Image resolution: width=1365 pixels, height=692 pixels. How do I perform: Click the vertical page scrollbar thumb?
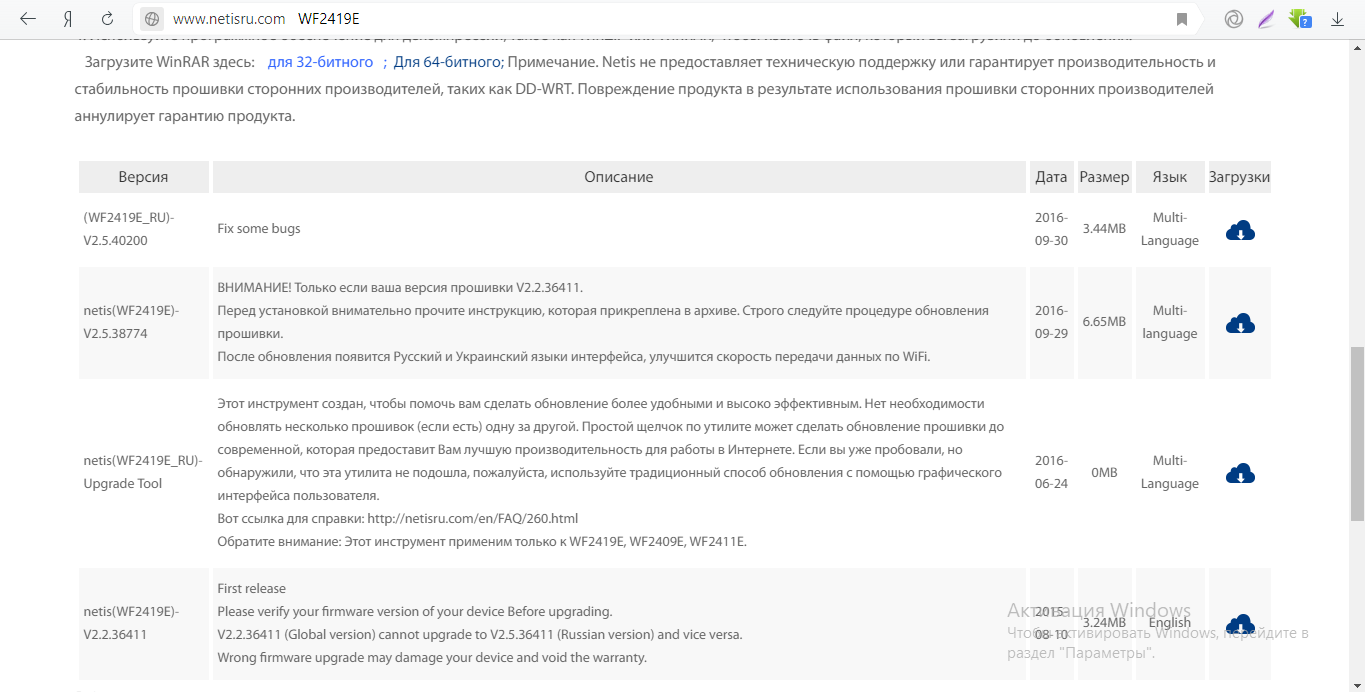[x=1357, y=432]
